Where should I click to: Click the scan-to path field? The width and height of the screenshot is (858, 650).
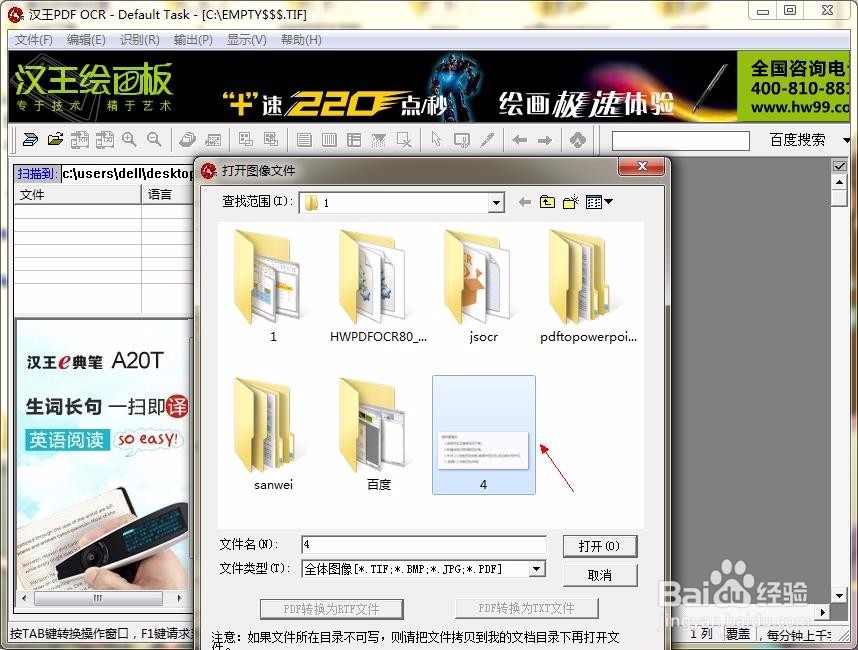coord(127,173)
